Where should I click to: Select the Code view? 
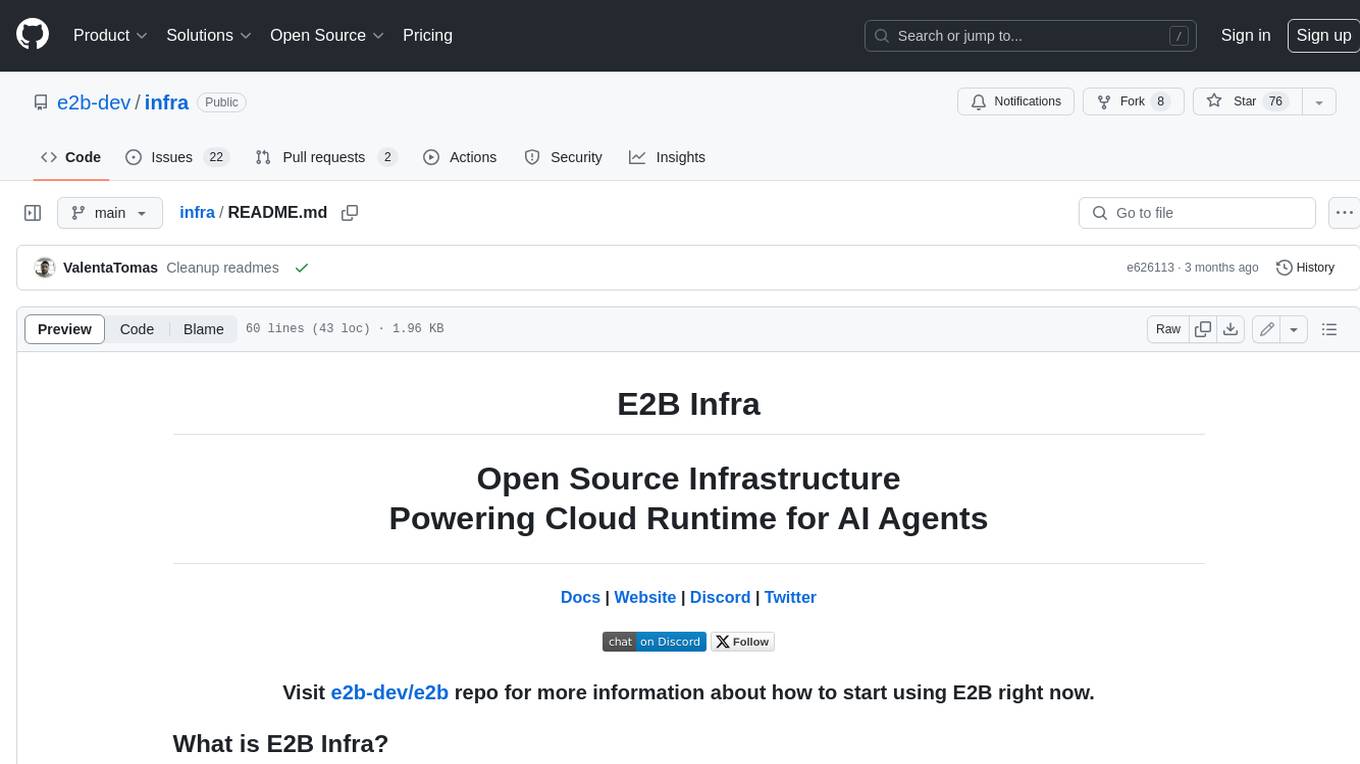(x=137, y=329)
